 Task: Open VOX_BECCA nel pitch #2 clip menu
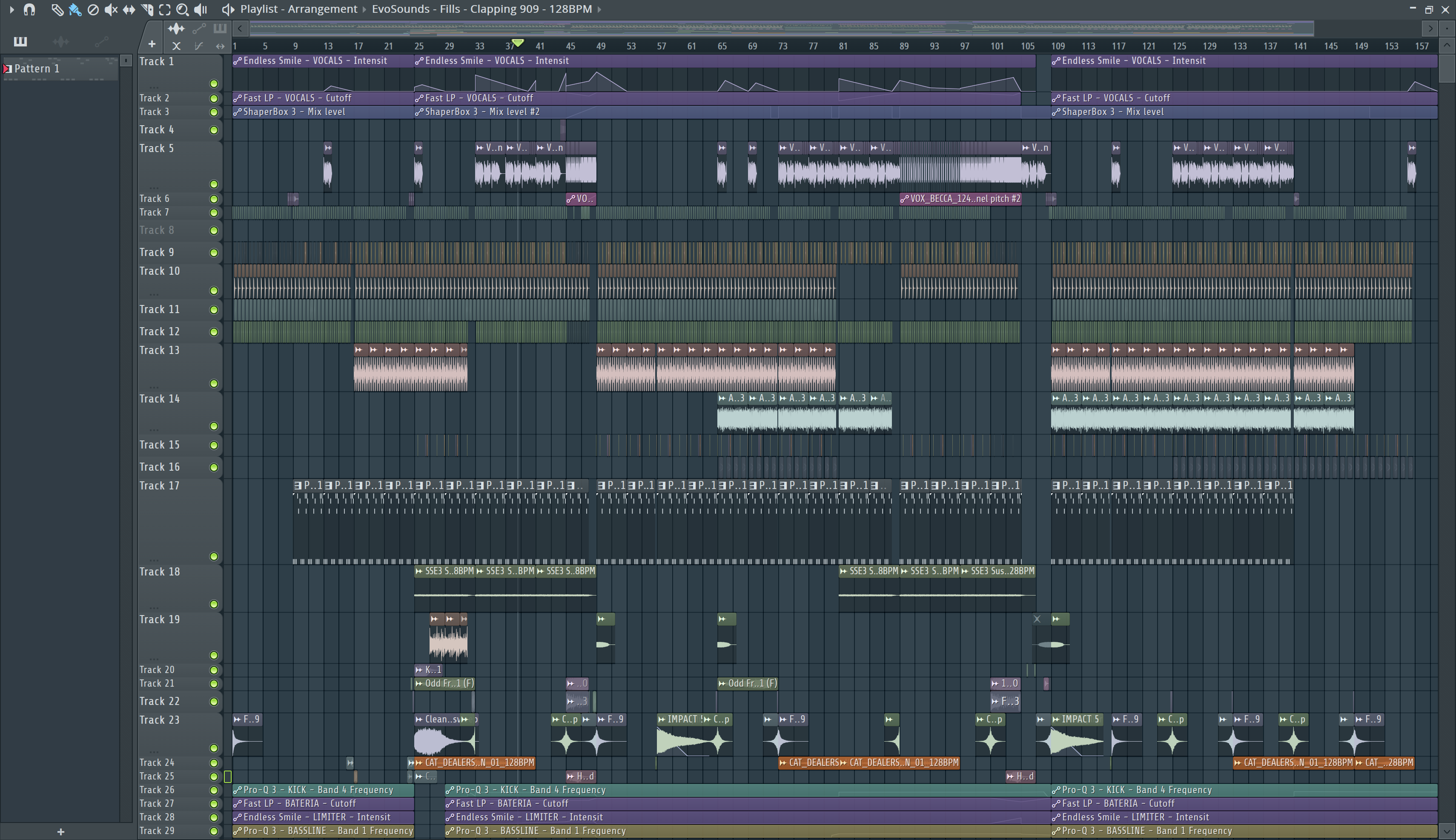(x=904, y=198)
